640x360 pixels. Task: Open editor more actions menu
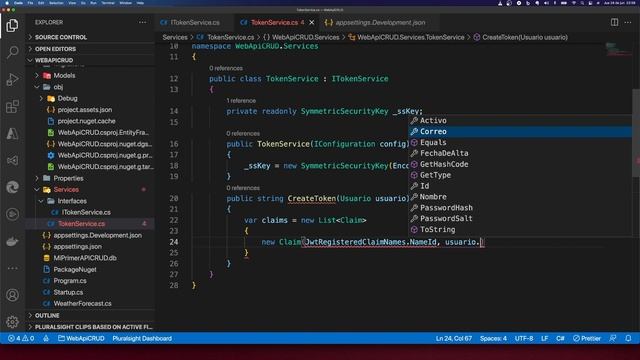pos(628,22)
